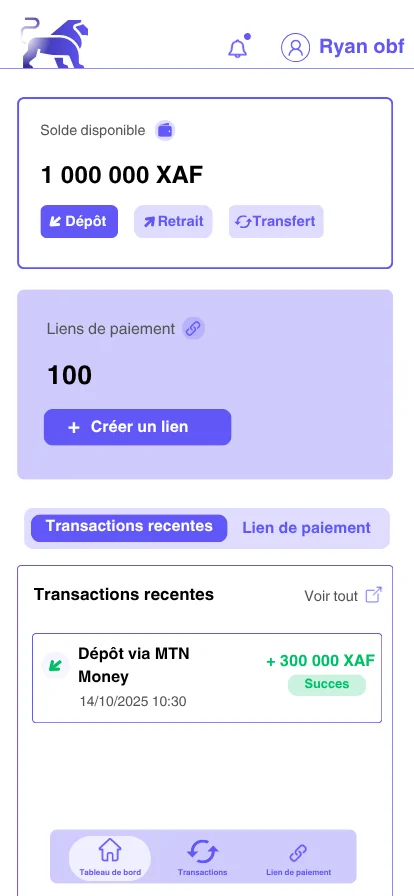
Task: Click the Voir tout link
Action: (x=331, y=596)
